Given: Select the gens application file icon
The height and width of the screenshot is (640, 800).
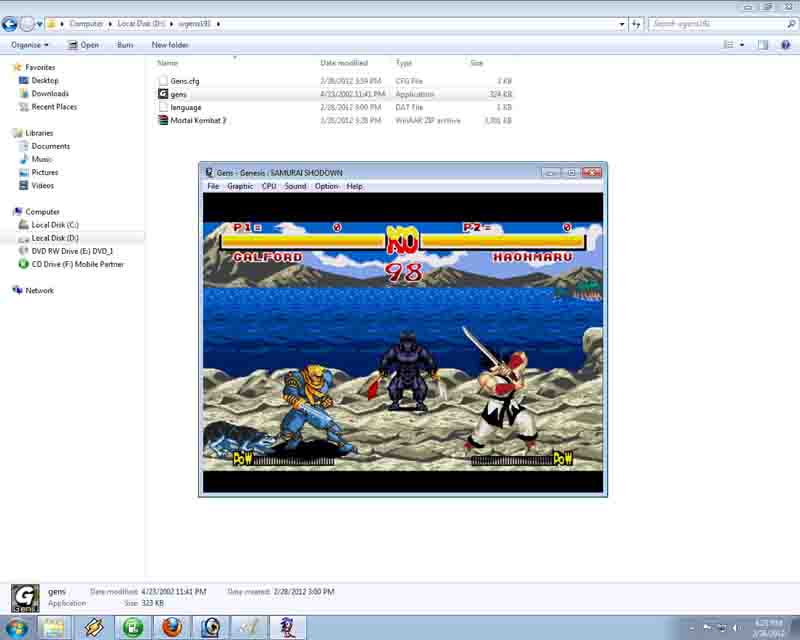Looking at the screenshot, I should [x=163, y=94].
